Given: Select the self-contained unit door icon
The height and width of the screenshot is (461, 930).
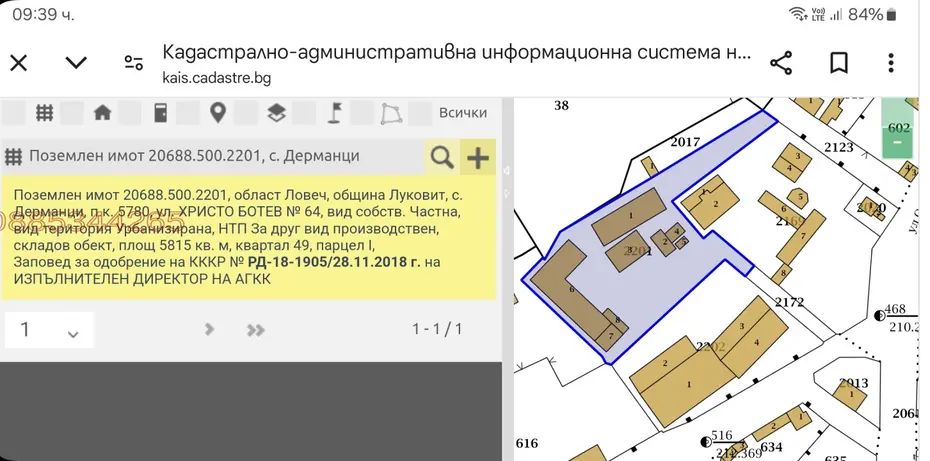Looking at the screenshot, I should pos(160,113).
